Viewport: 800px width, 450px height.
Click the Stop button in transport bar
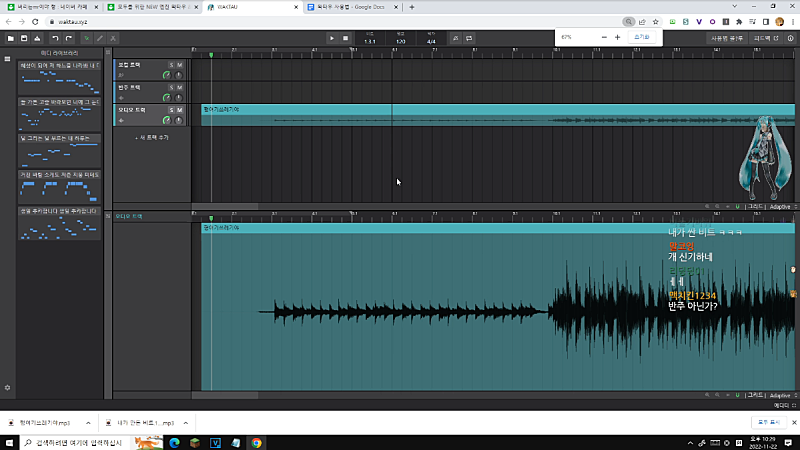(346, 38)
